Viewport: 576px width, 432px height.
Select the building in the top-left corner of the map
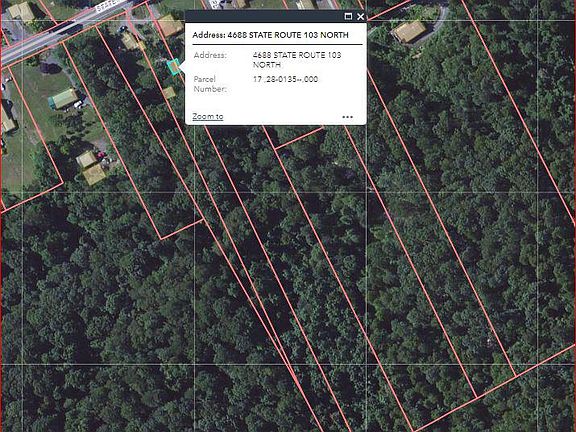click(21, 11)
